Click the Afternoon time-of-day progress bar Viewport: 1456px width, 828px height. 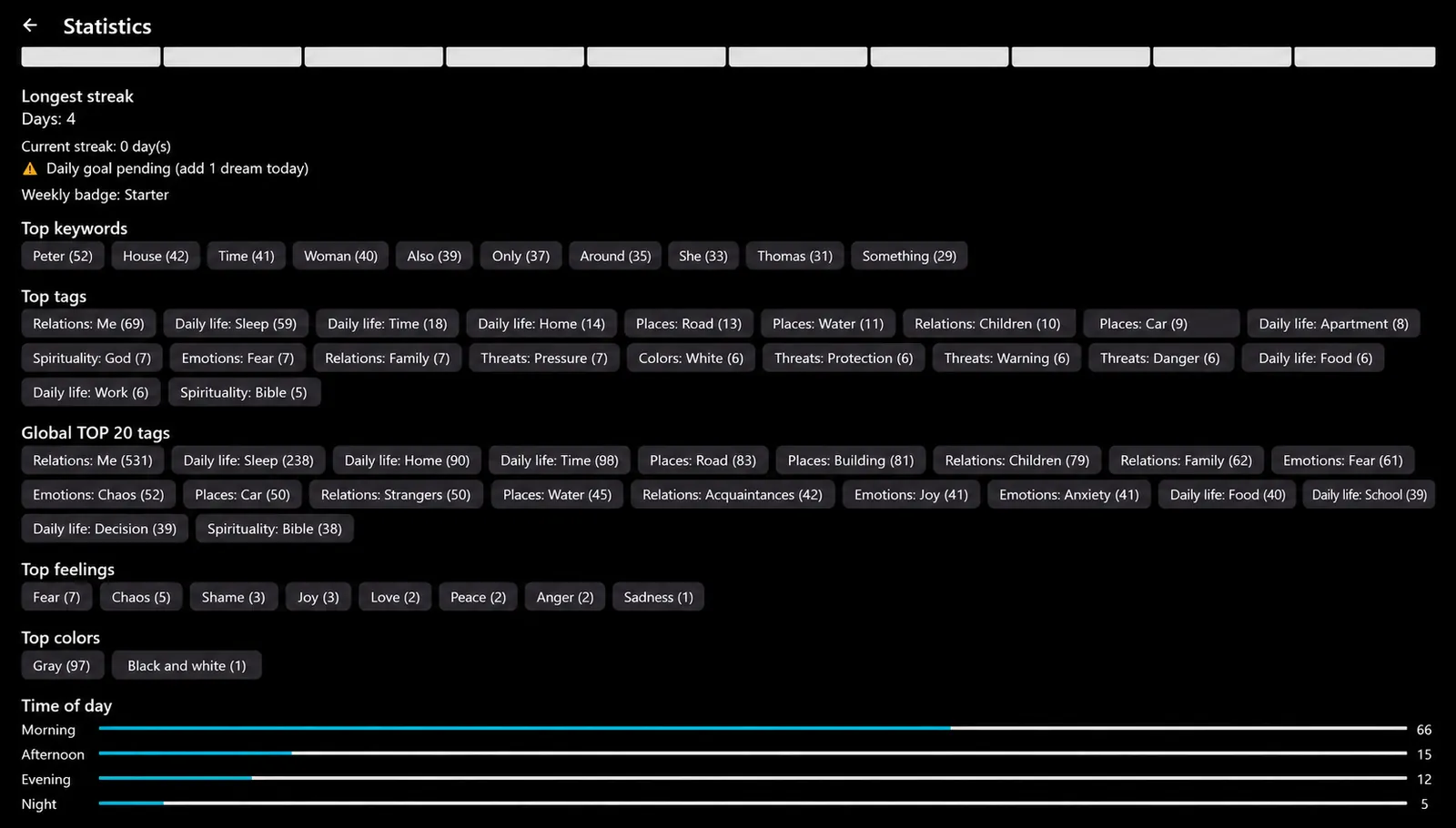753,753
